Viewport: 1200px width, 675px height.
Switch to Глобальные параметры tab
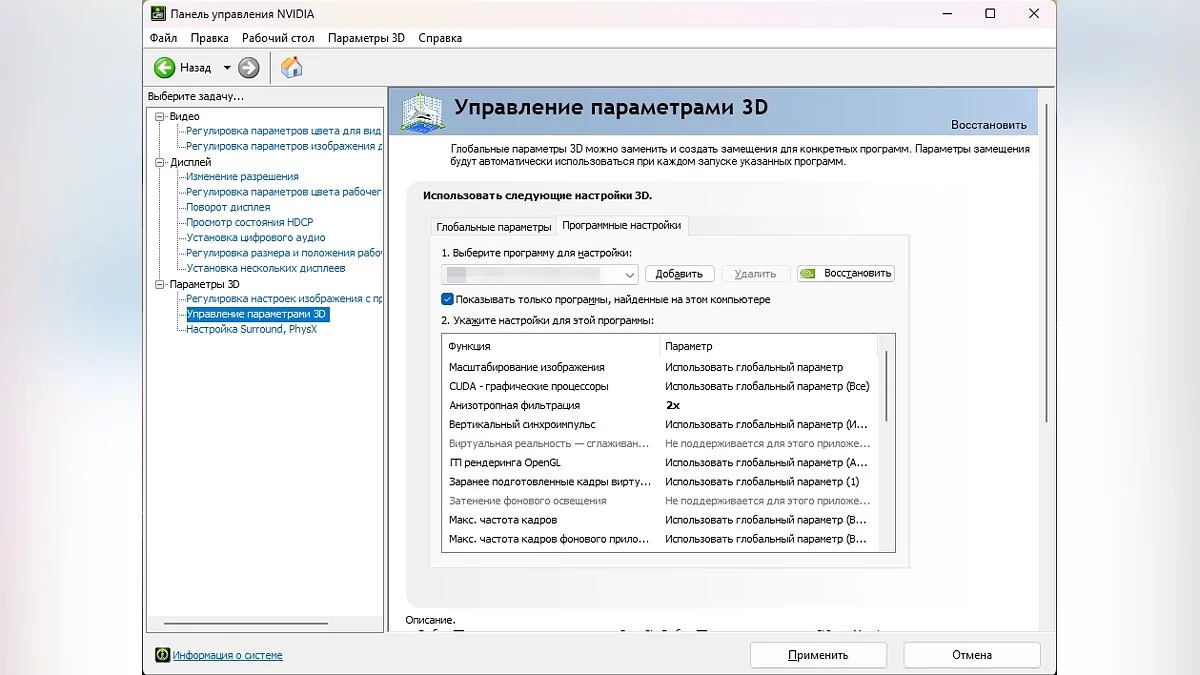pos(494,227)
